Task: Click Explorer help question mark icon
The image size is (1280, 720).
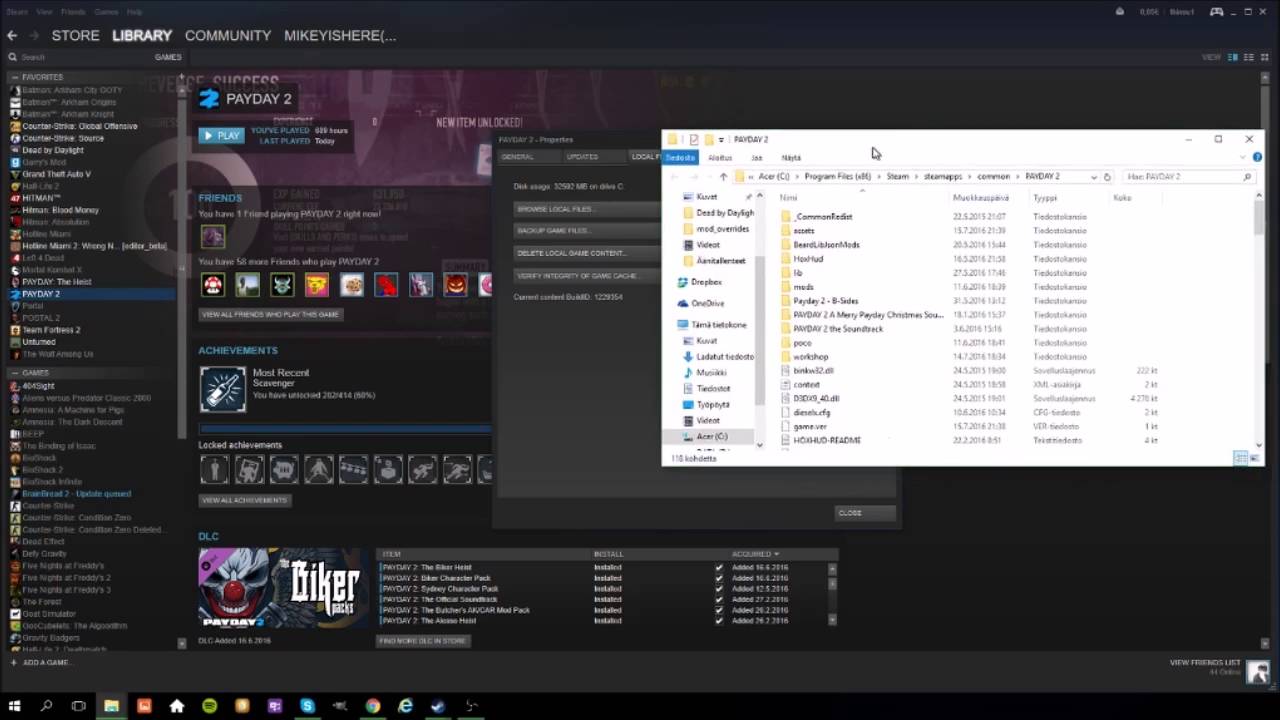Action: point(1257,157)
